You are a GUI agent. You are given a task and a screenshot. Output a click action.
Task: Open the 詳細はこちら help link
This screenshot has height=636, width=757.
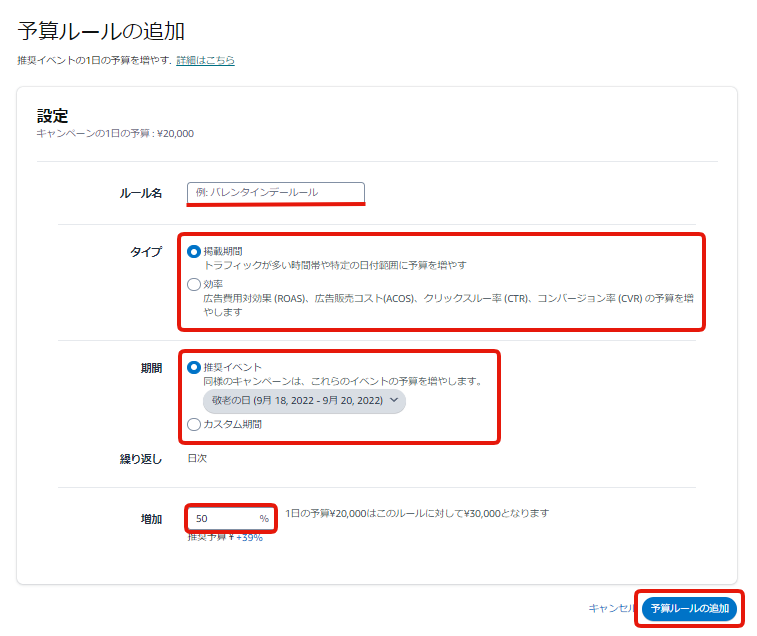[205, 61]
